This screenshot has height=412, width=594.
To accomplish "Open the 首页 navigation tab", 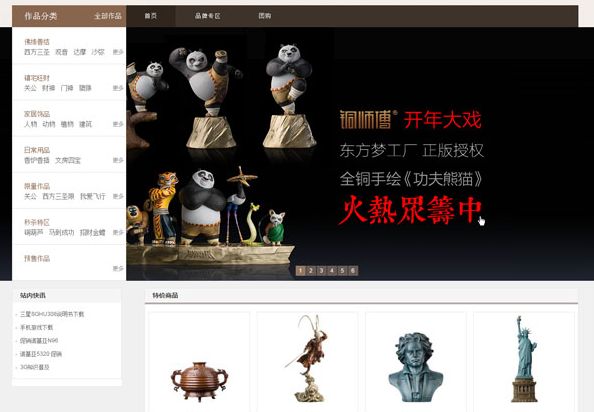I will click(150, 16).
